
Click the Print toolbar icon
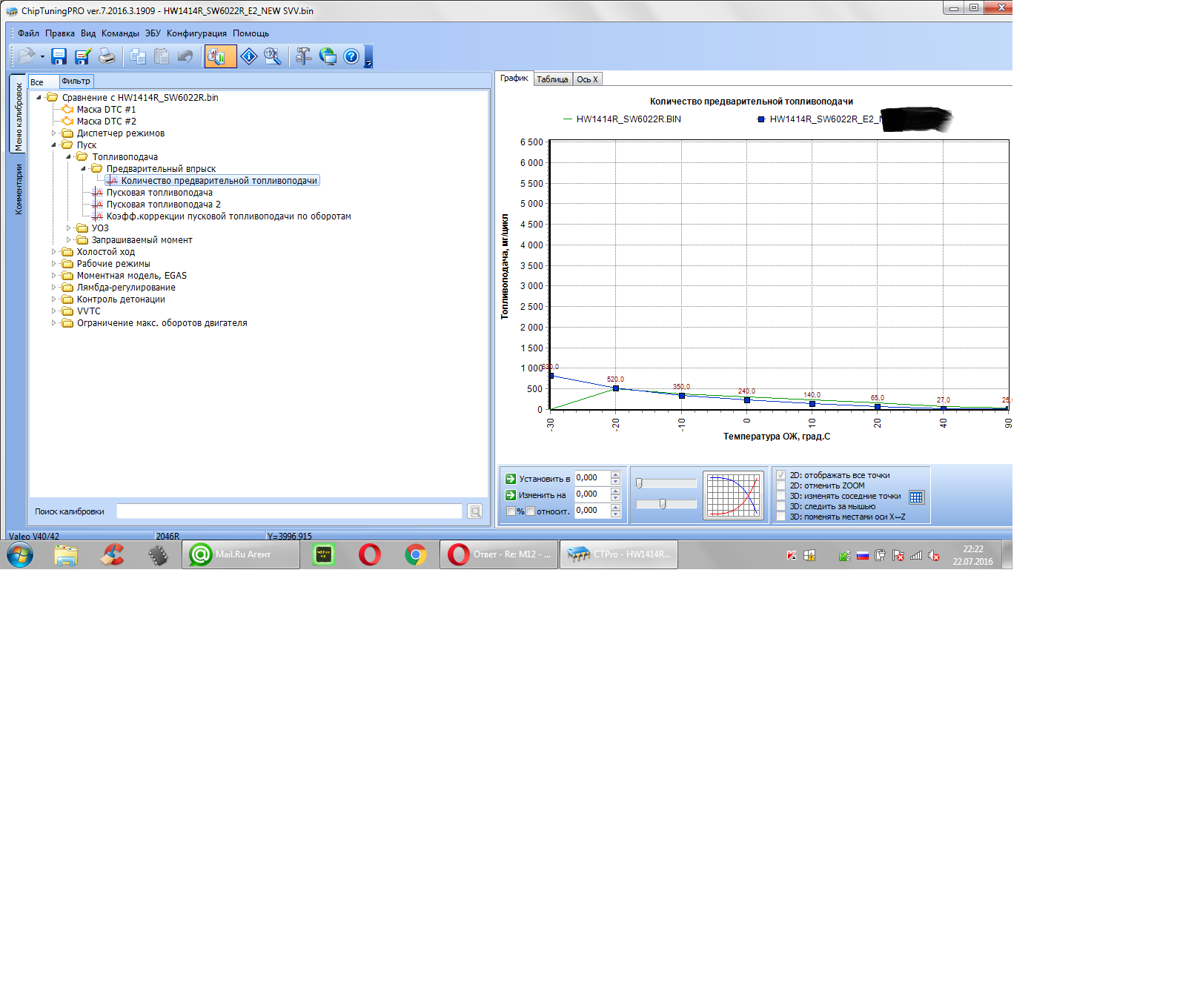pyautogui.click(x=107, y=56)
